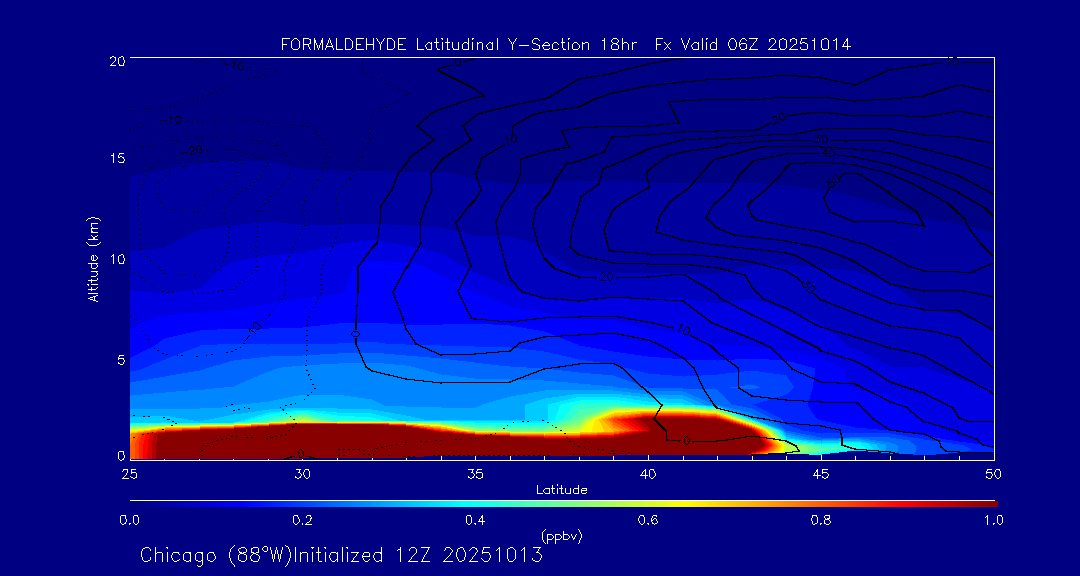Viewport: 1080px width, 576px height.
Task: Click the 0.8 colorbar scale label
Action: click(x=821, y=520)
